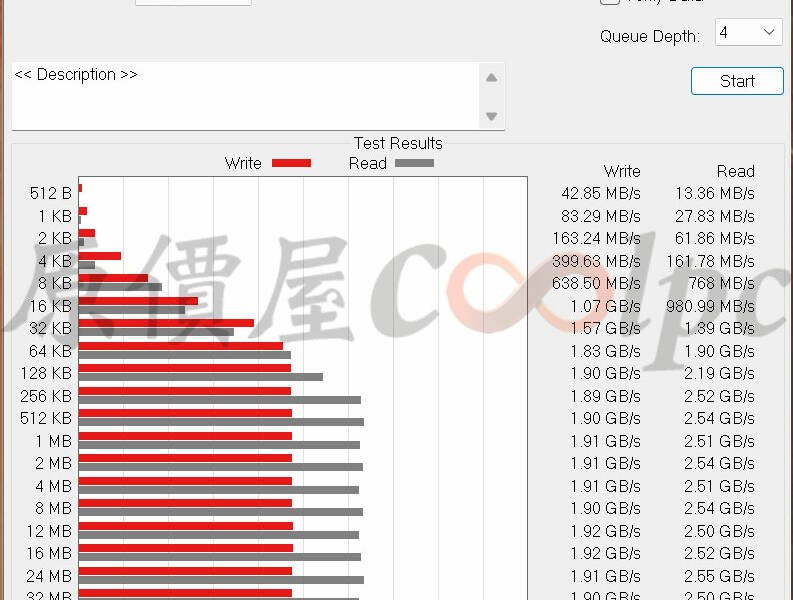Click the '2.55 GB/s' read value

(x=719, y=576)
